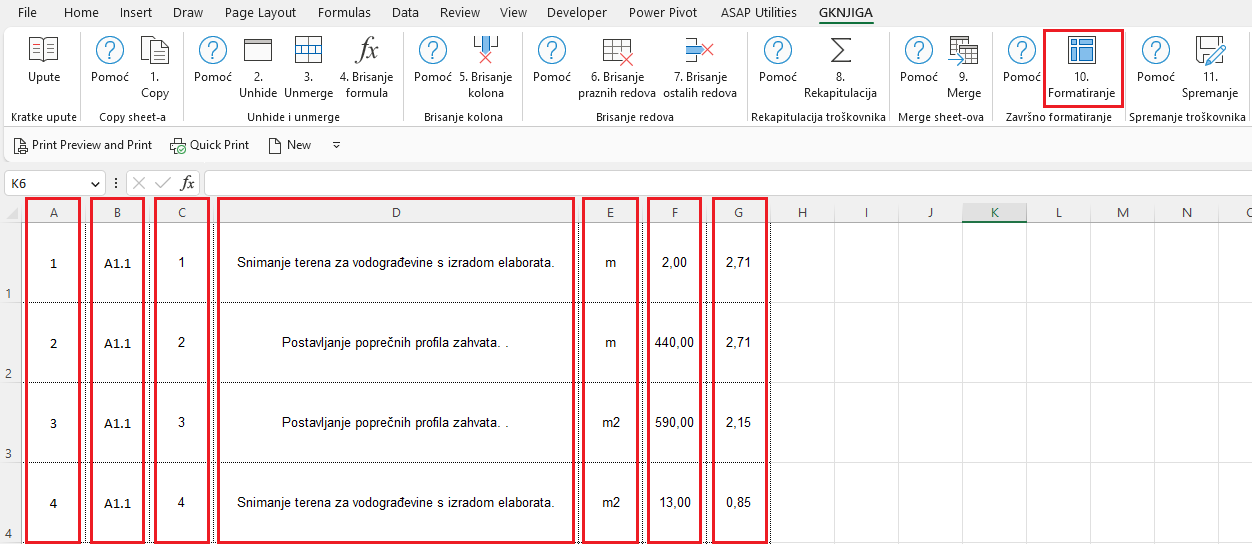Run the 2. Unhide command

[258, 51]
